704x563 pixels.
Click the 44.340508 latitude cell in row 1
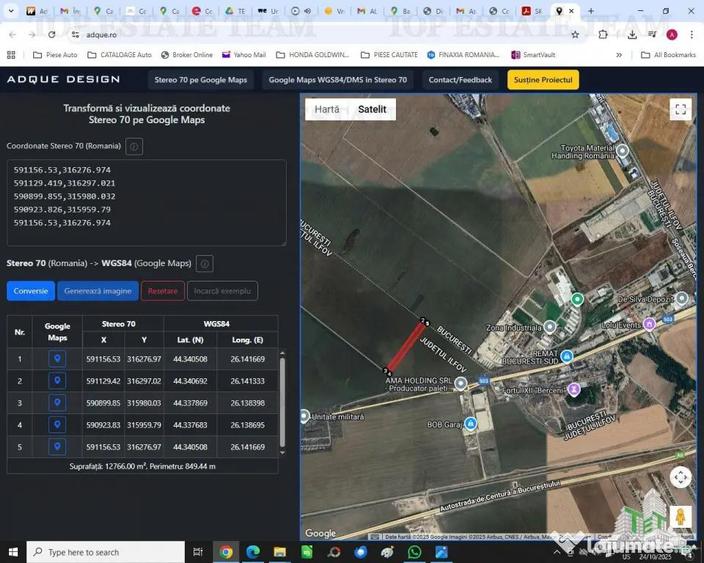pos(190,359)
